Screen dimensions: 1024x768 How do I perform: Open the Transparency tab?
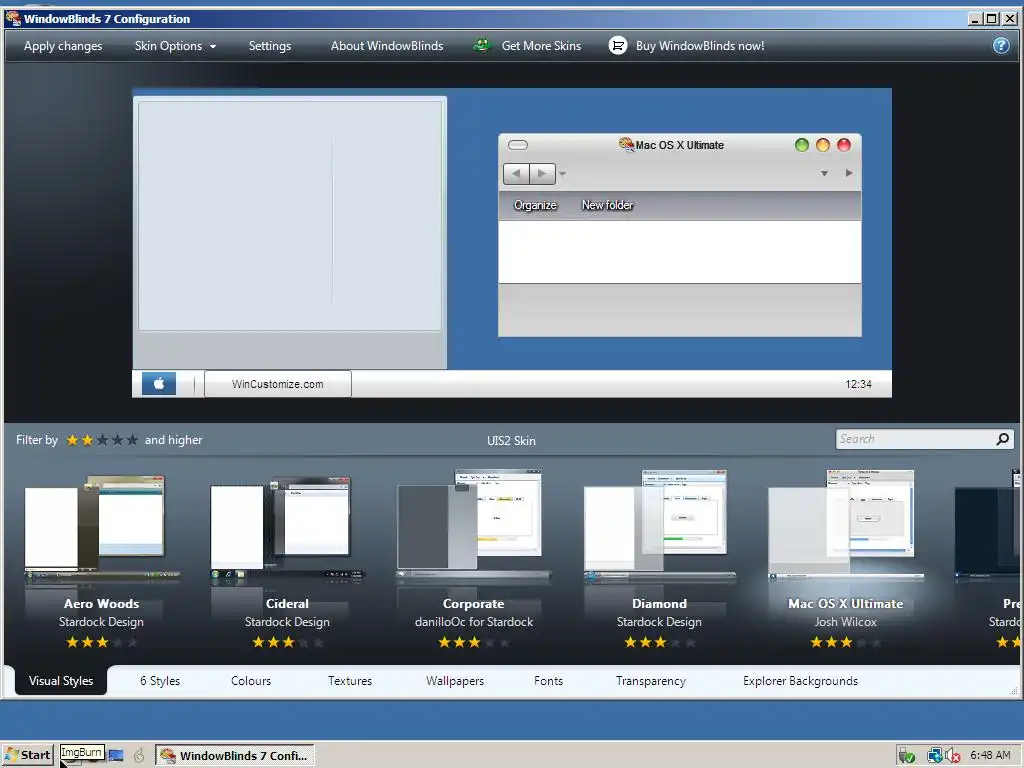click(x=650, y=680)
